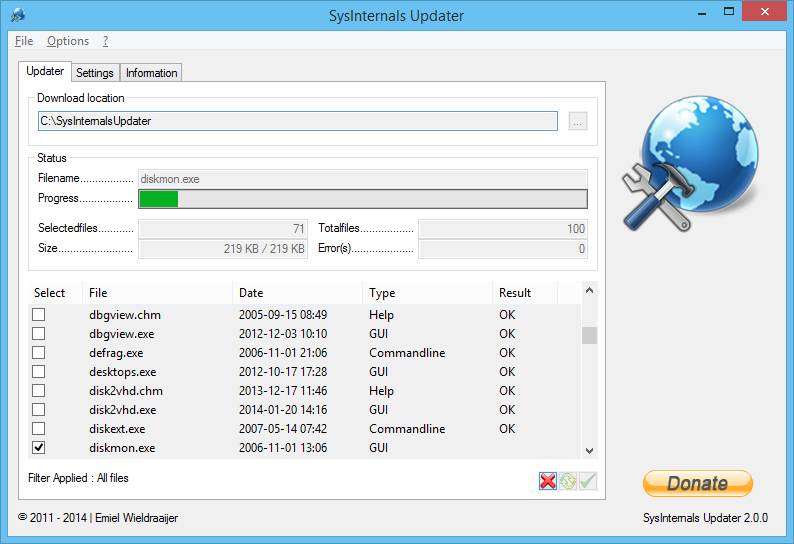Open the Options menu
The width and height of the screenshot is (794, 544).
[x=68, y=41]
